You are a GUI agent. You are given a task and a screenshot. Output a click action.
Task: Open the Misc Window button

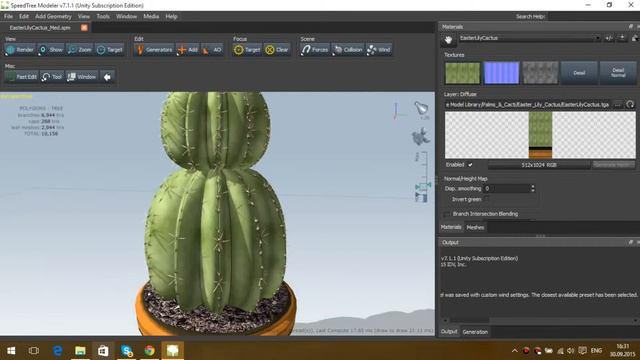point(81,77)
